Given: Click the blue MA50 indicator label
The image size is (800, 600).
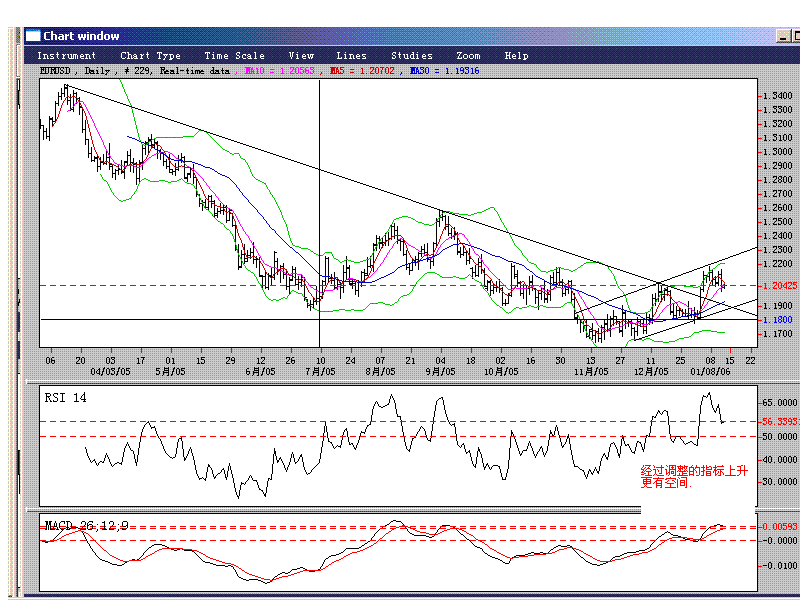Looking at the screenshot, I should coord(444,71).
